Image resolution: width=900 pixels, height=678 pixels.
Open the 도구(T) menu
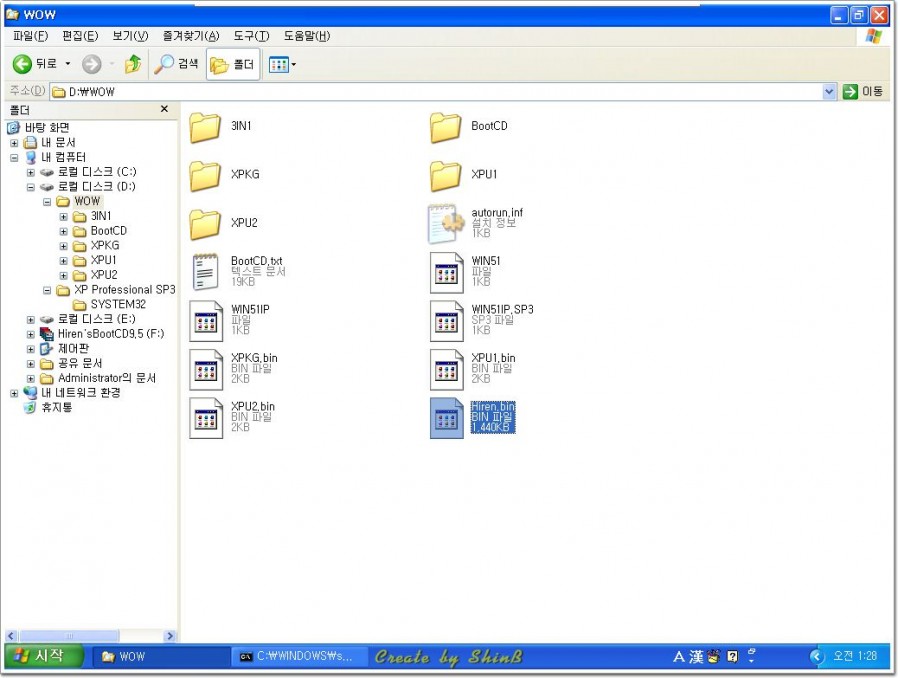251,36
